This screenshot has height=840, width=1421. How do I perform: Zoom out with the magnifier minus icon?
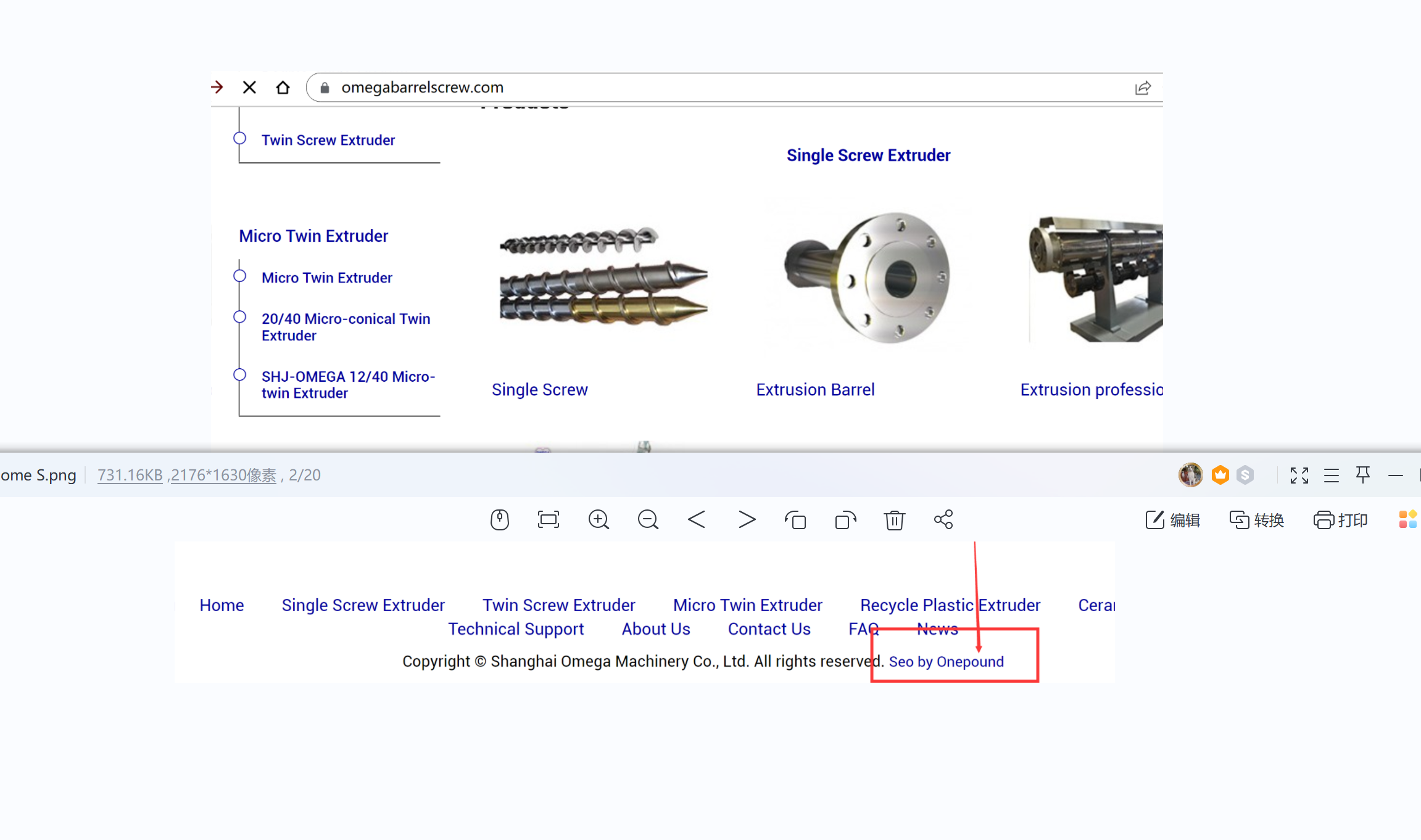point(648,520)
